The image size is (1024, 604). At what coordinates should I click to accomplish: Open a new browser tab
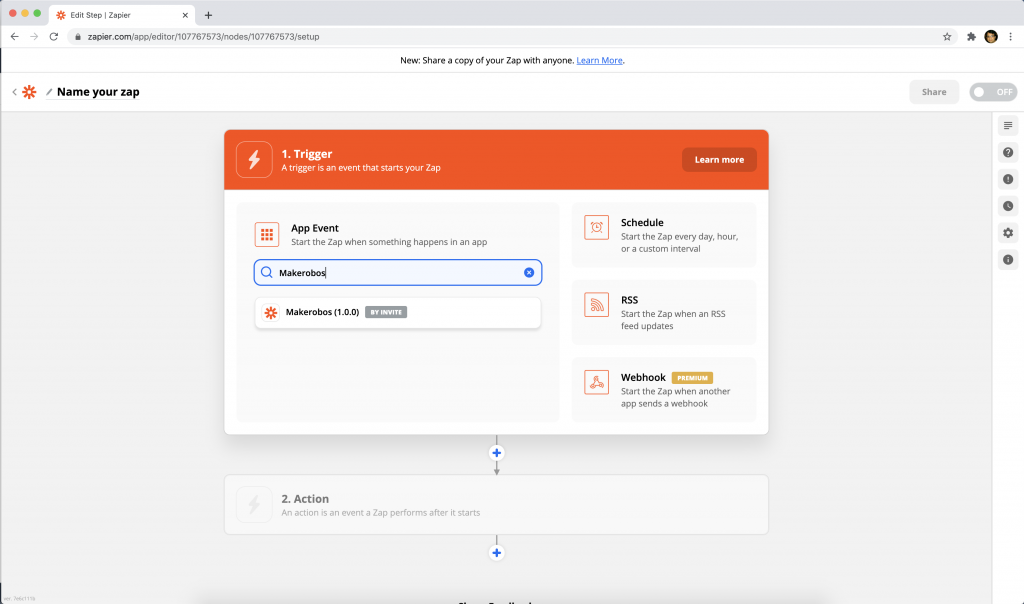(x=208, y=15)
